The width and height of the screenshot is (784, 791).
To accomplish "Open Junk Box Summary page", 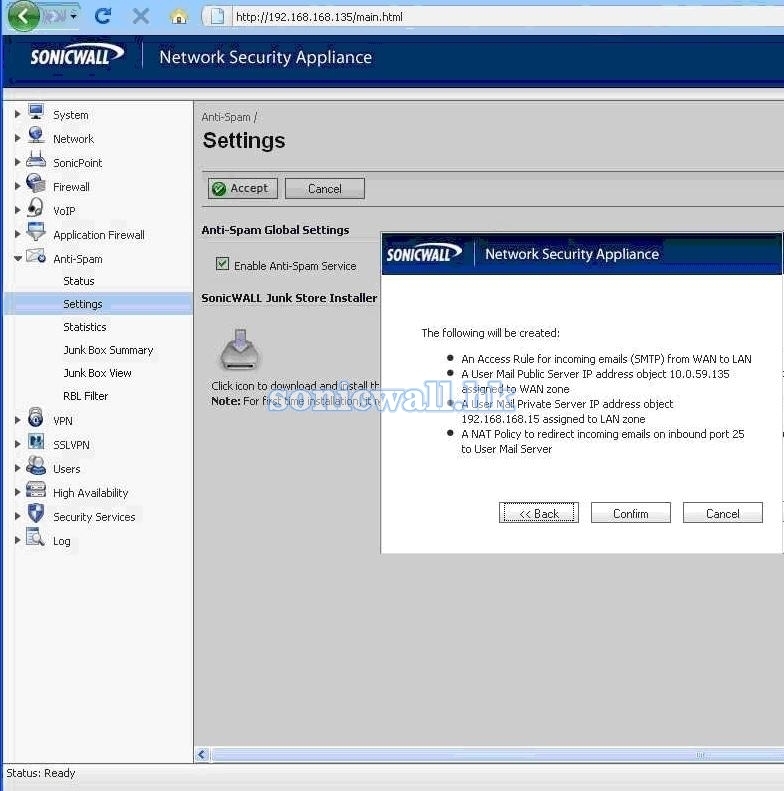I will click(108, 350).
